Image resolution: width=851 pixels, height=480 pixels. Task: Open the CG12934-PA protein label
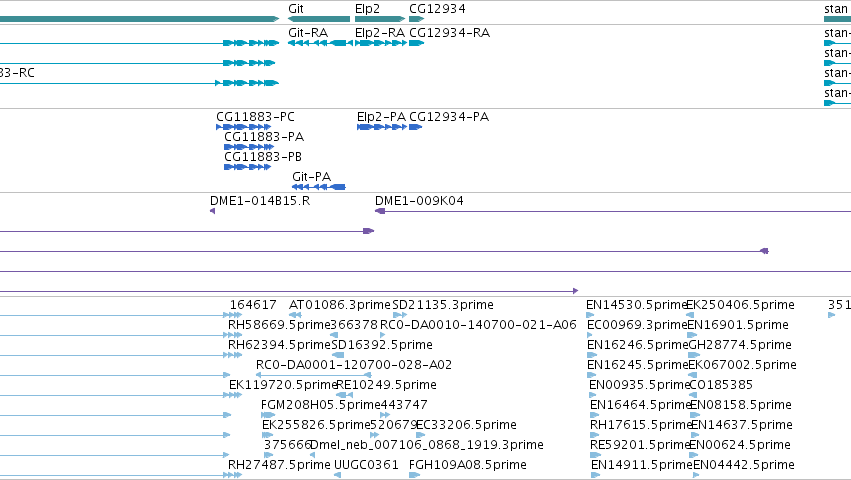point(449,117)
